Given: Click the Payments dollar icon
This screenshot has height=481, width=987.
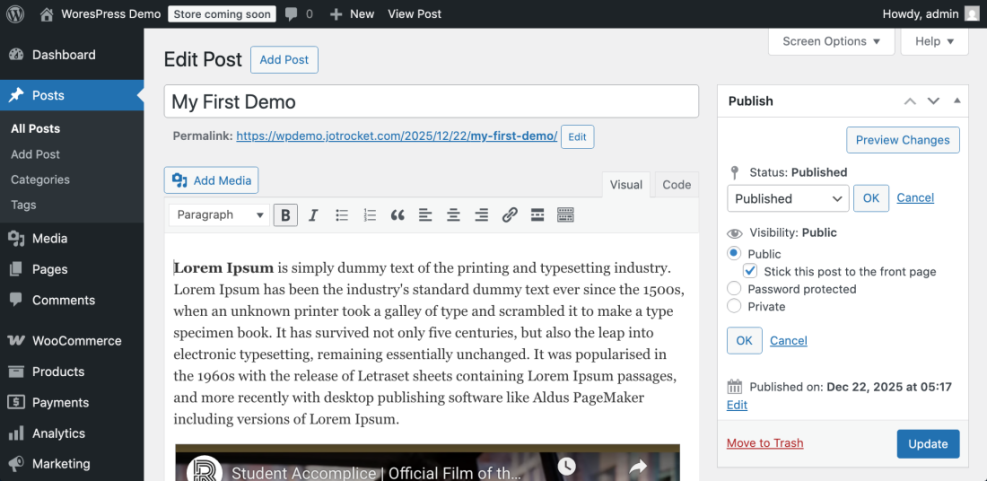Looking at the screenshot, I should pos(16,402).
